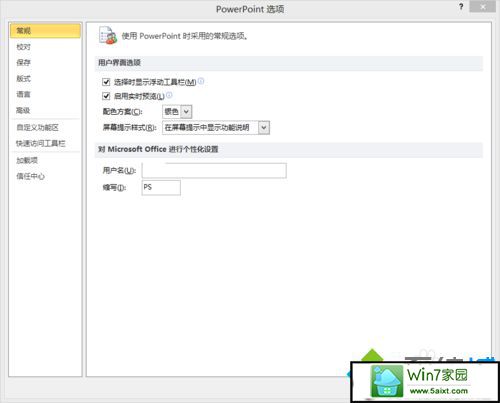Switch to the 版式 category
Viewport: 500px width, 403px height.
pos(24,79)
